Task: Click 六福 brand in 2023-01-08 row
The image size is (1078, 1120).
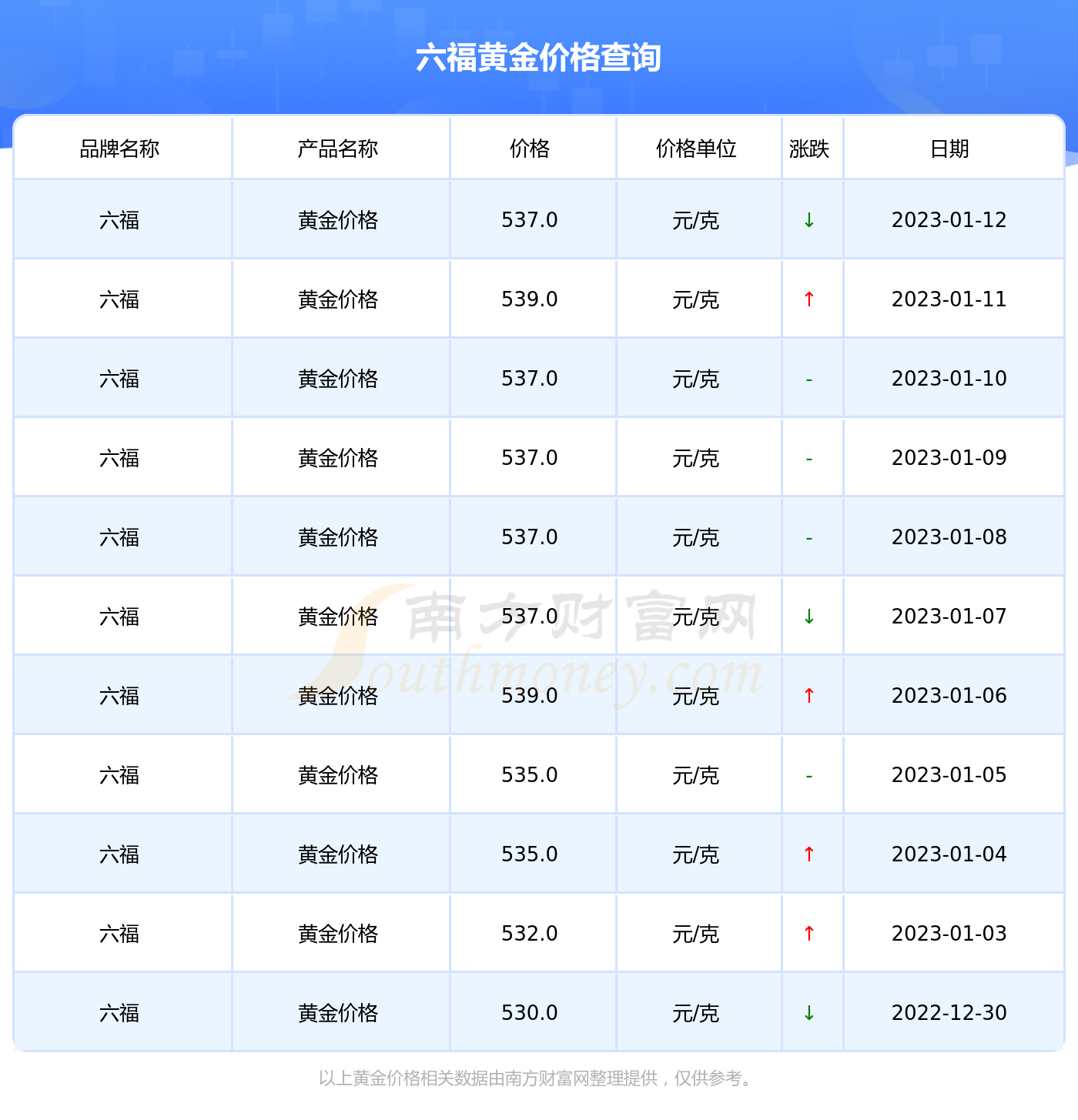Action: 119,537
